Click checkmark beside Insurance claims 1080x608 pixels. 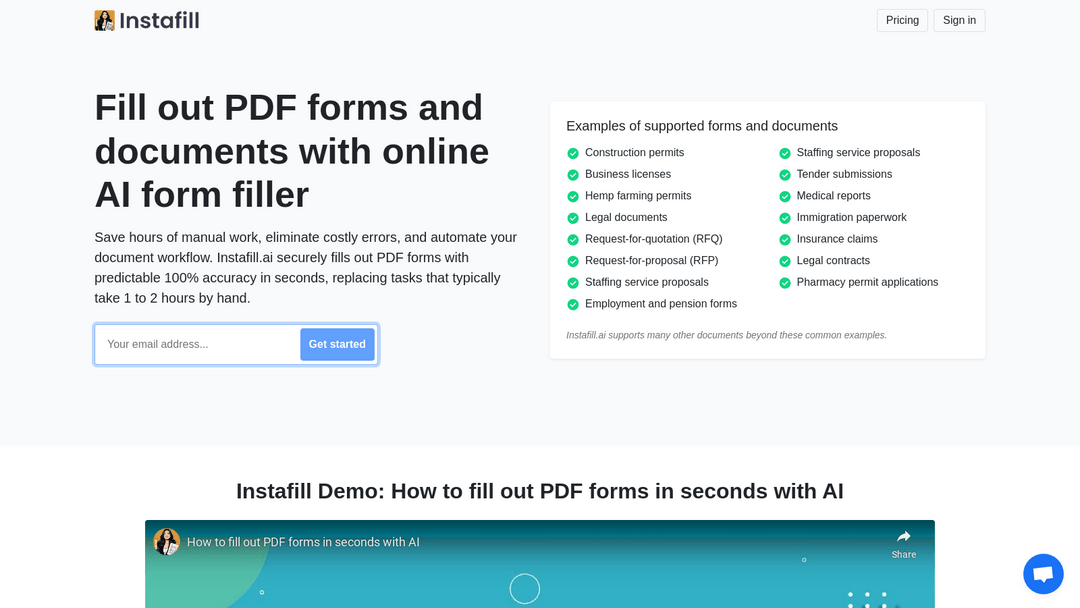[785, 240]
